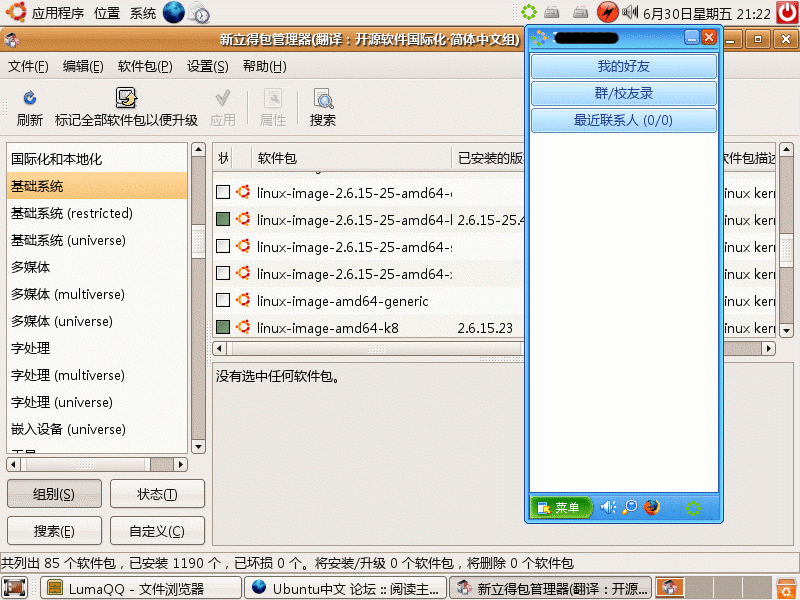Select the 嵌入设备 (universe) category
The image size is (800, 600).
[x=97, y=430]
